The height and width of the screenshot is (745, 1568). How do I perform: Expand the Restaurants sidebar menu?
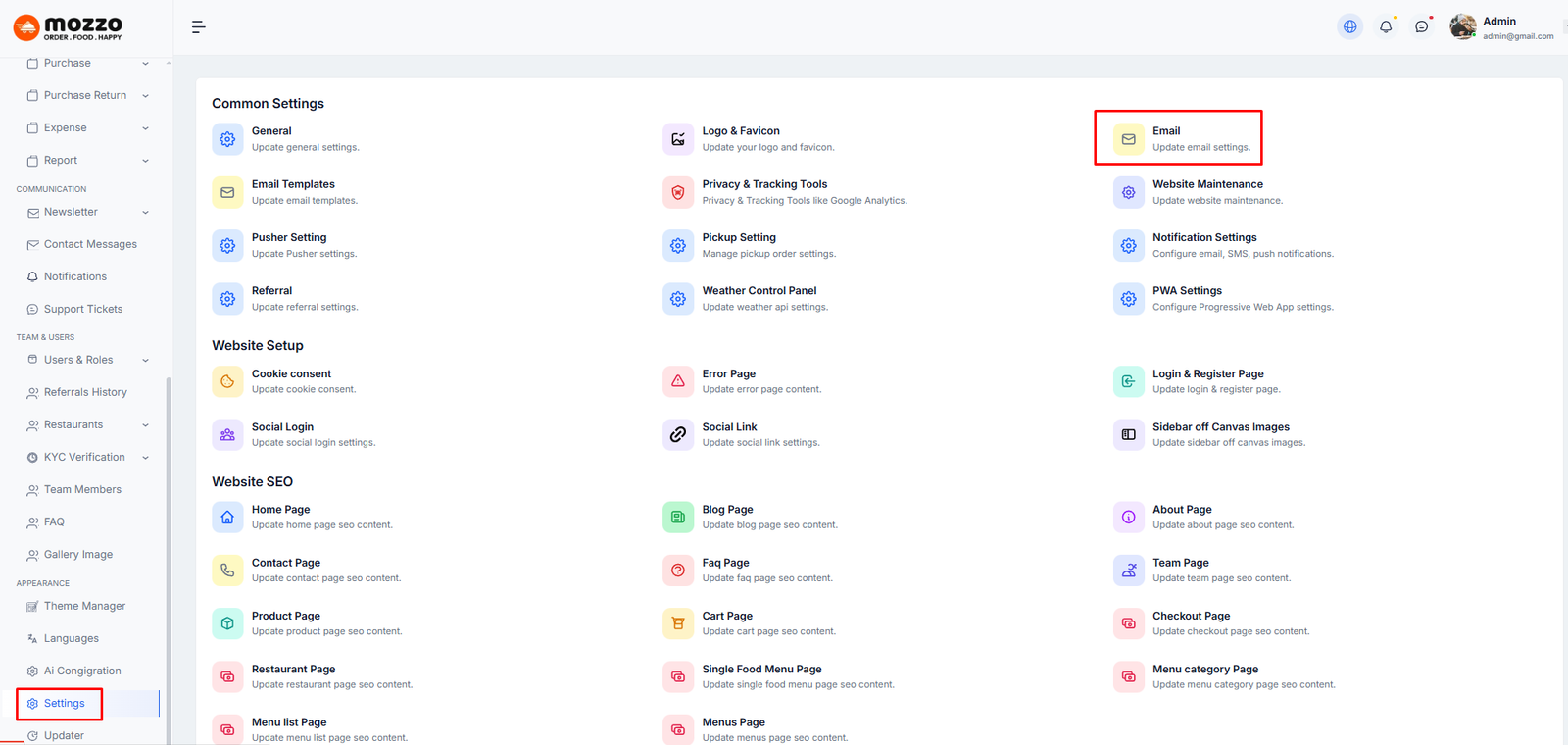88,424
